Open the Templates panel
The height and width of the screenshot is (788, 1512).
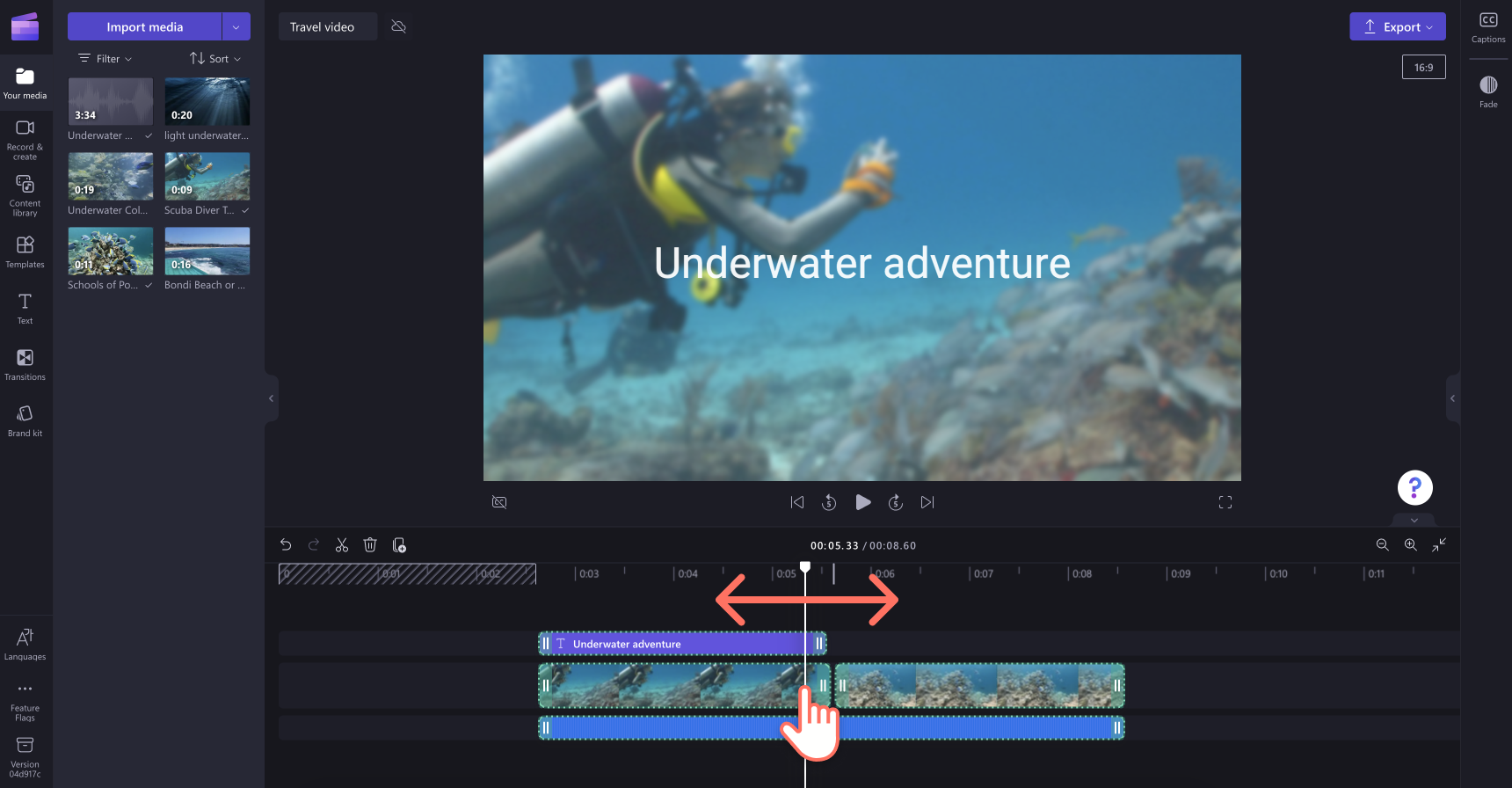(x=25, y=252)
